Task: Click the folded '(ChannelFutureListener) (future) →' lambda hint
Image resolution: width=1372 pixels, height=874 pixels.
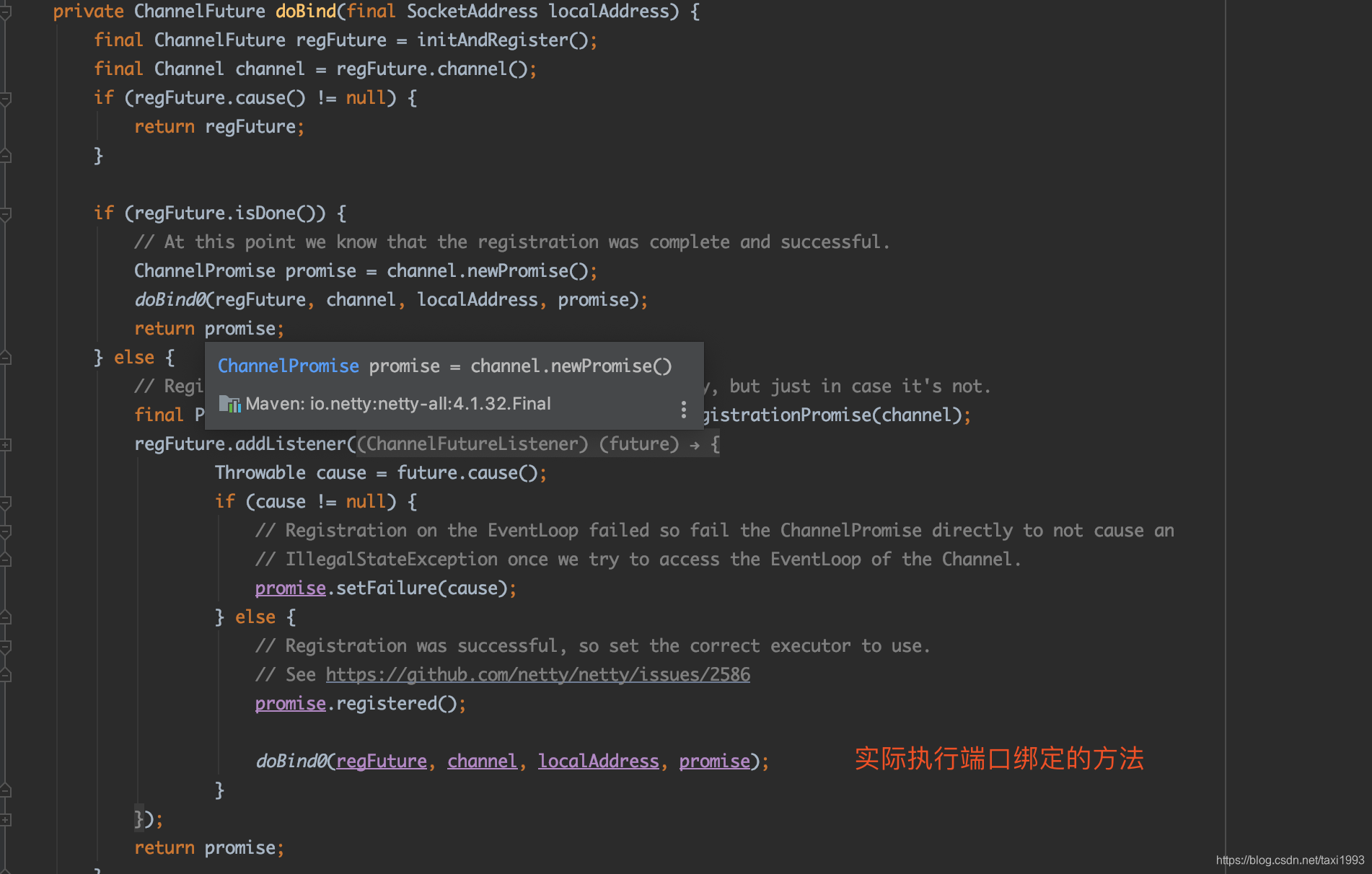Action: pyautogui.click(x=538, y=444)
